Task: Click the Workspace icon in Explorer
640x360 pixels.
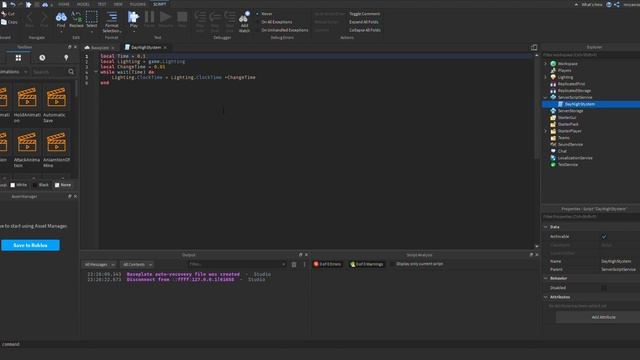Action: coord(553,64)
